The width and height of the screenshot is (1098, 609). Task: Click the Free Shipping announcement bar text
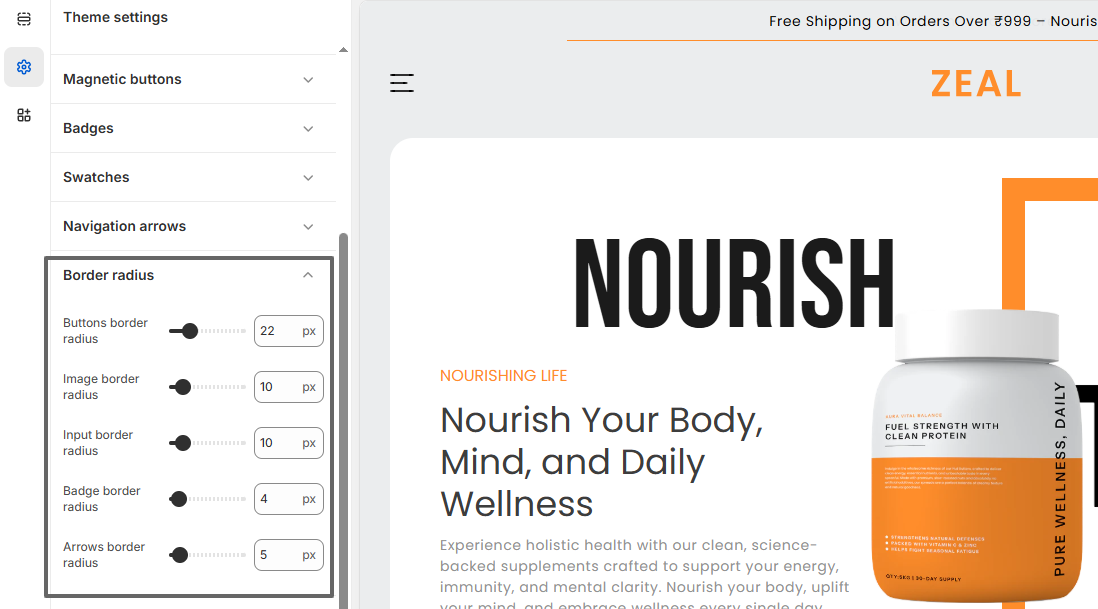[930, 21]
